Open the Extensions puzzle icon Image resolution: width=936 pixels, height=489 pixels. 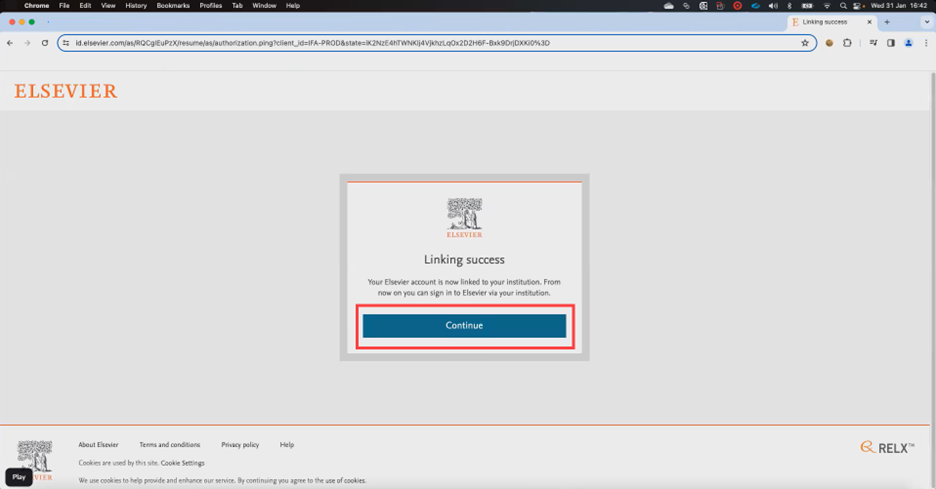(847, 43)
